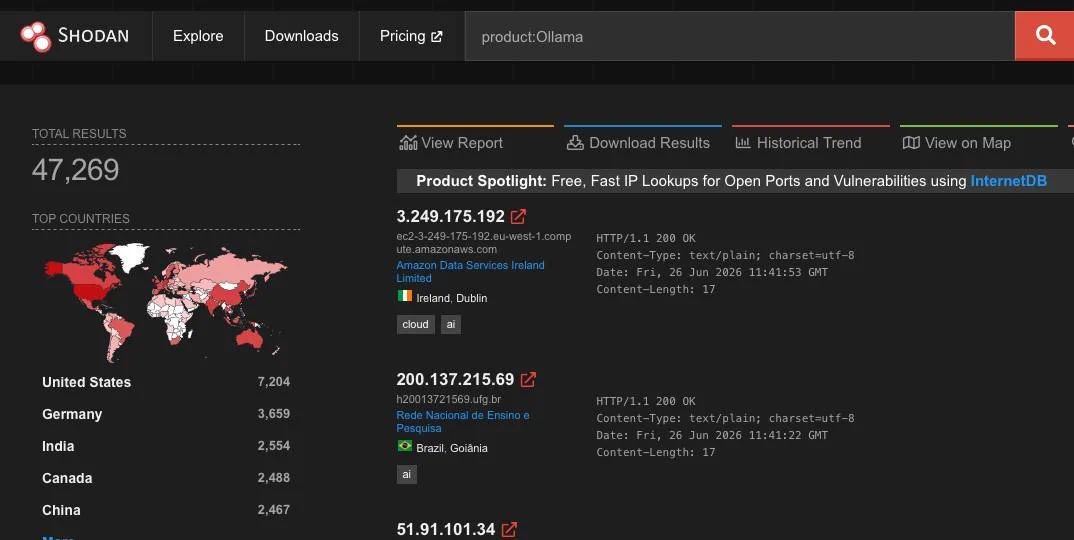Screen dimensions: 1074x540
Task: Click the date line ending 11:41:53 GMT
Action: click(712, 272)
